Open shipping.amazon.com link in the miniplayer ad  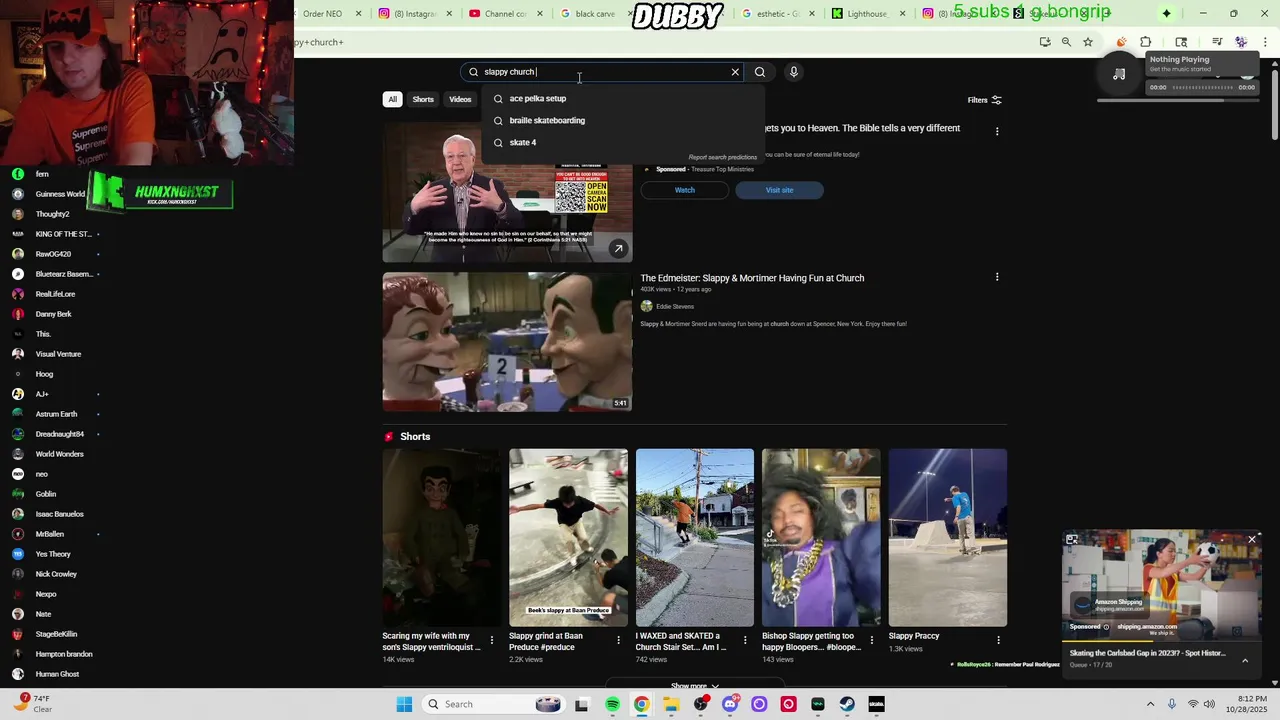pos(1146,627)
